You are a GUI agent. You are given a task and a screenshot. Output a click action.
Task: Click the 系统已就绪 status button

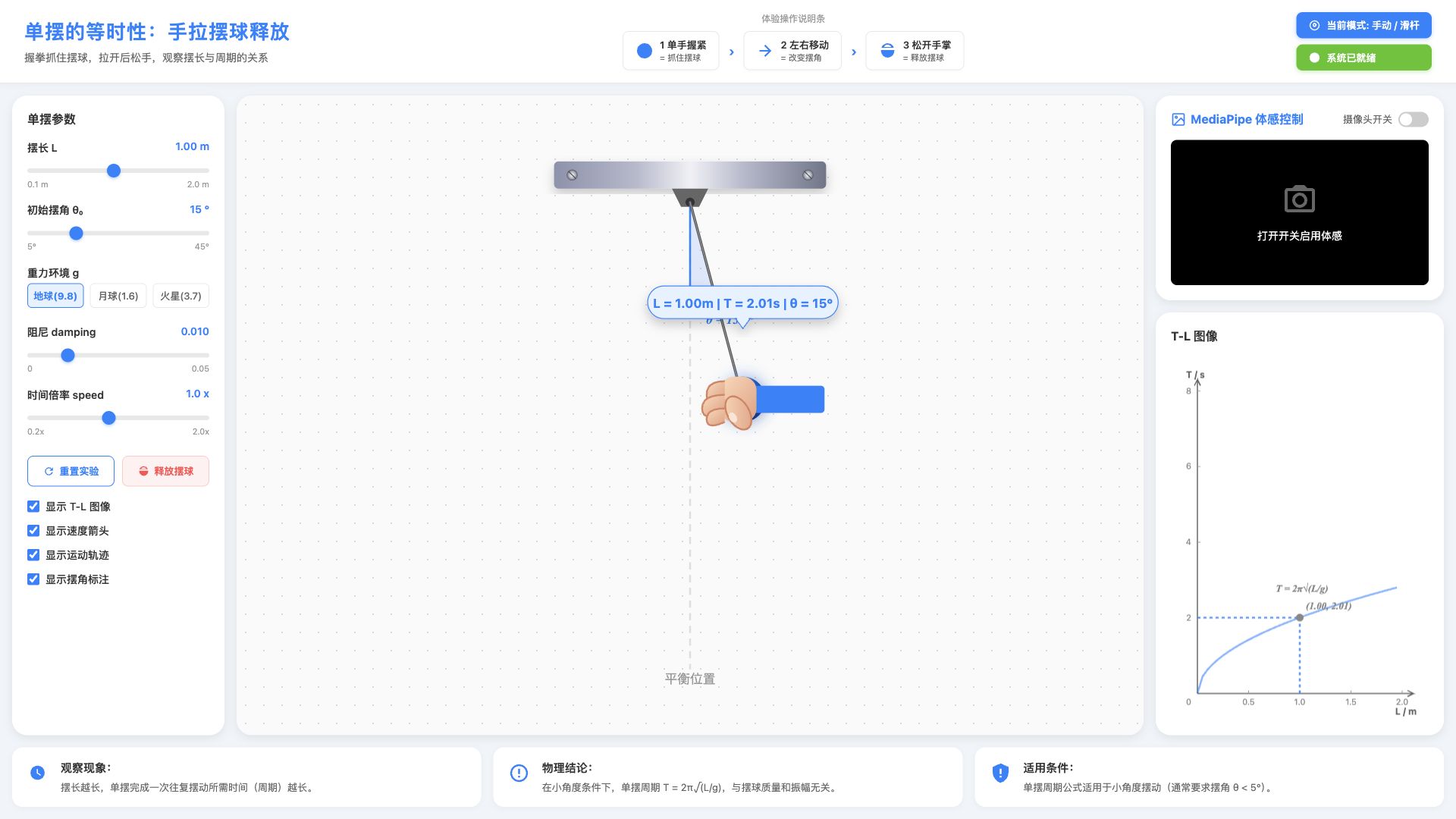coord(1363,58)
